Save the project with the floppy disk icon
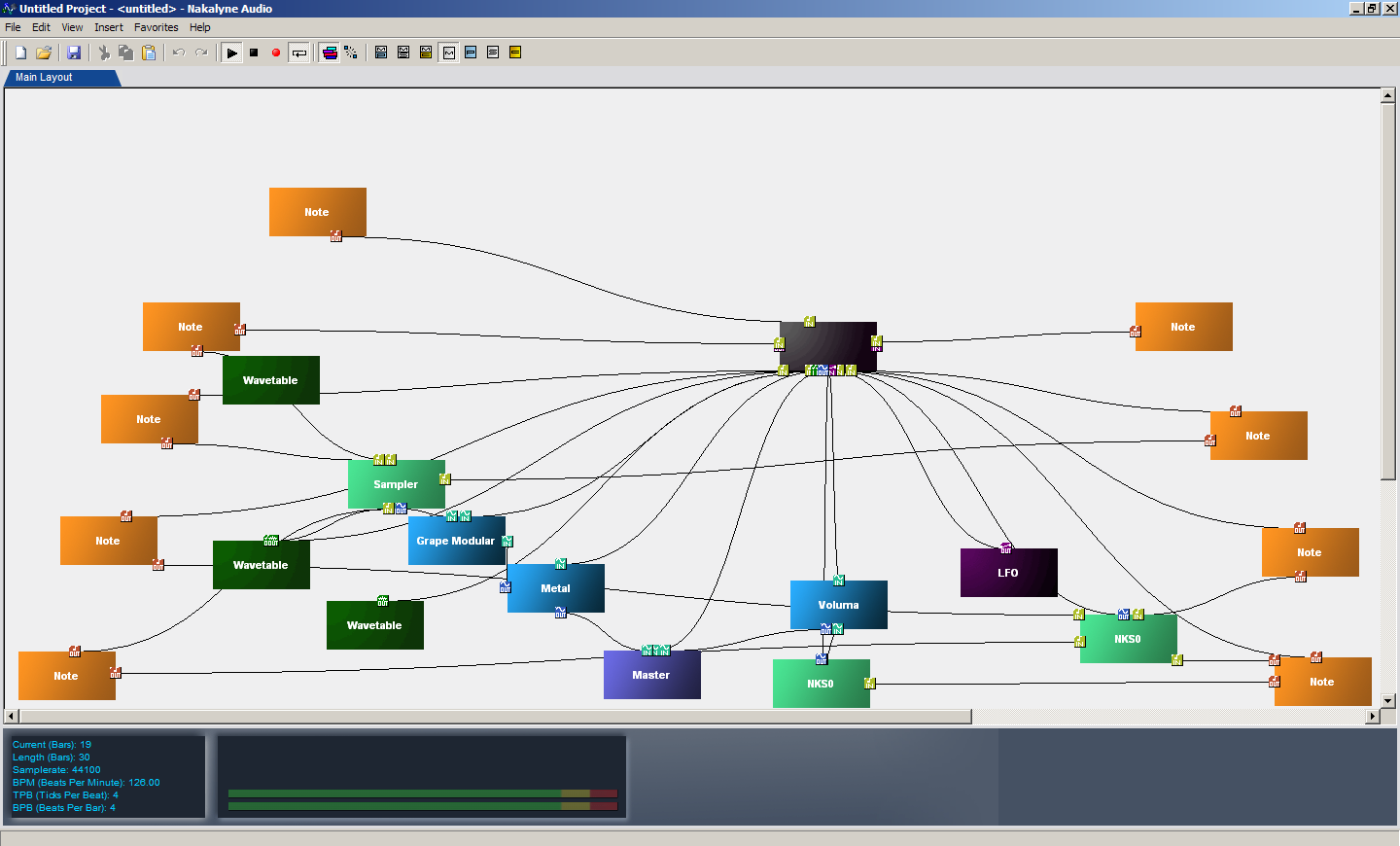 pos(74,53)
